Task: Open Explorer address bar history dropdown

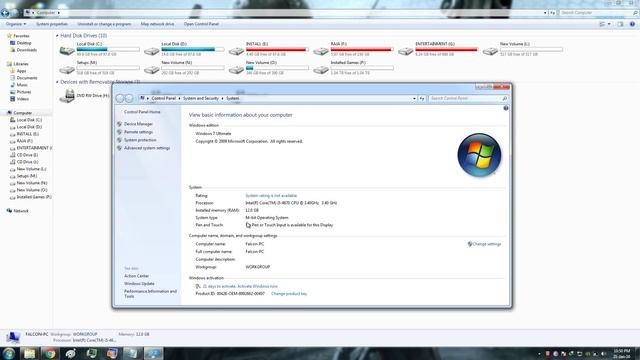Action: tap(545, 13)
